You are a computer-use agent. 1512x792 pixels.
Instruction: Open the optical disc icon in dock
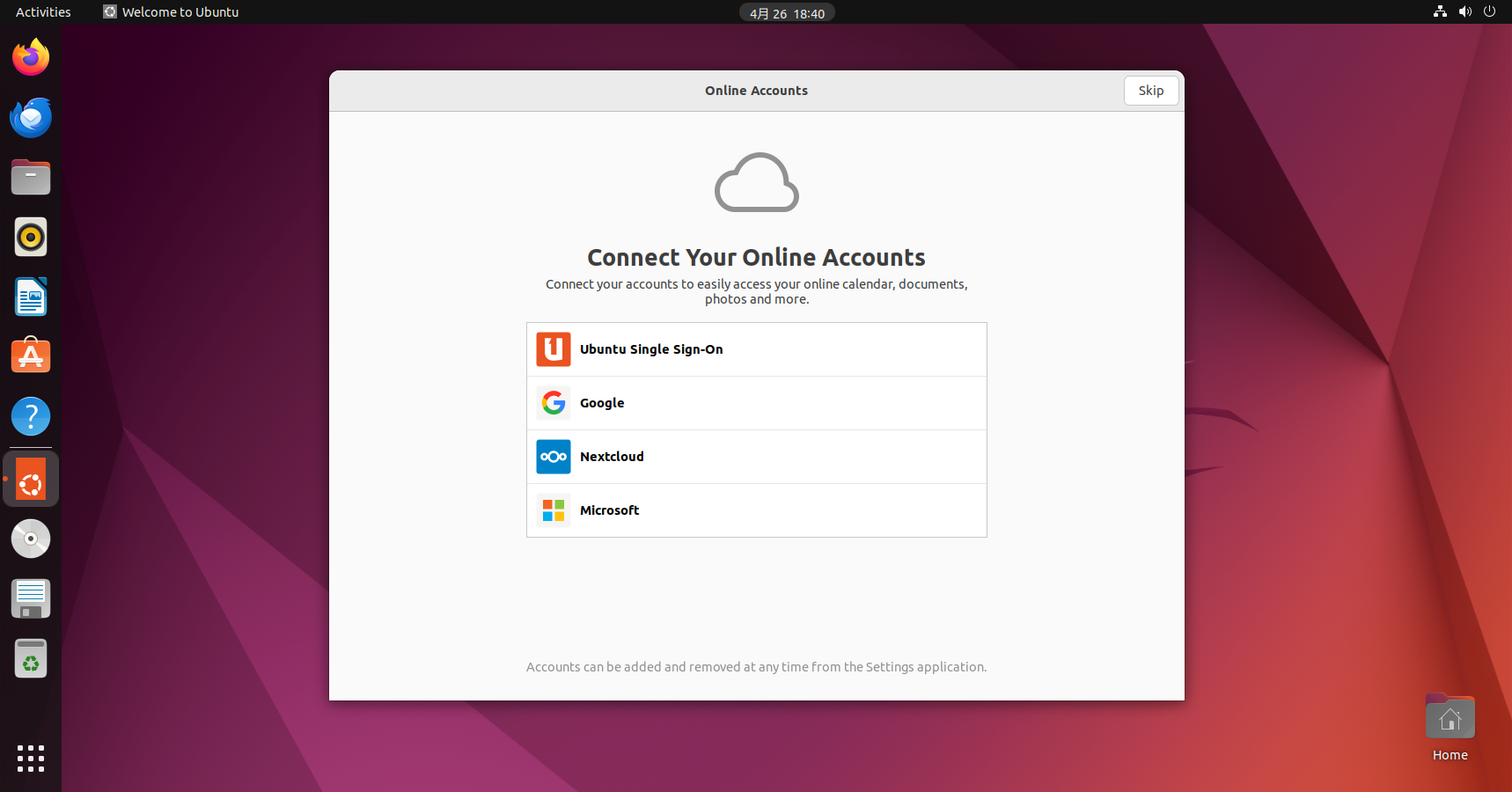click(31, 539)
